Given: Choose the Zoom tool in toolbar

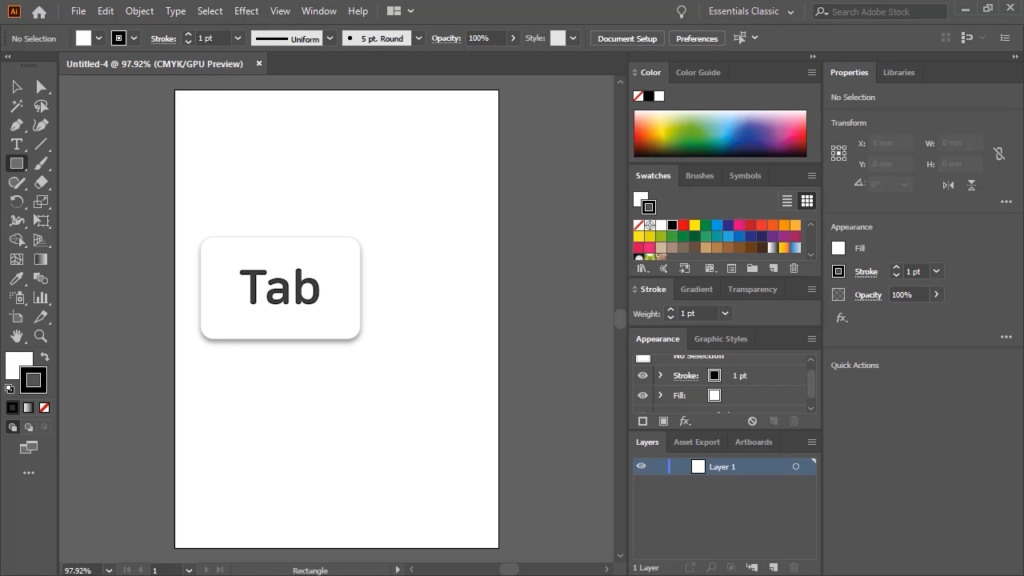Looking at the screenshot, I should click(x=41, y=336).
